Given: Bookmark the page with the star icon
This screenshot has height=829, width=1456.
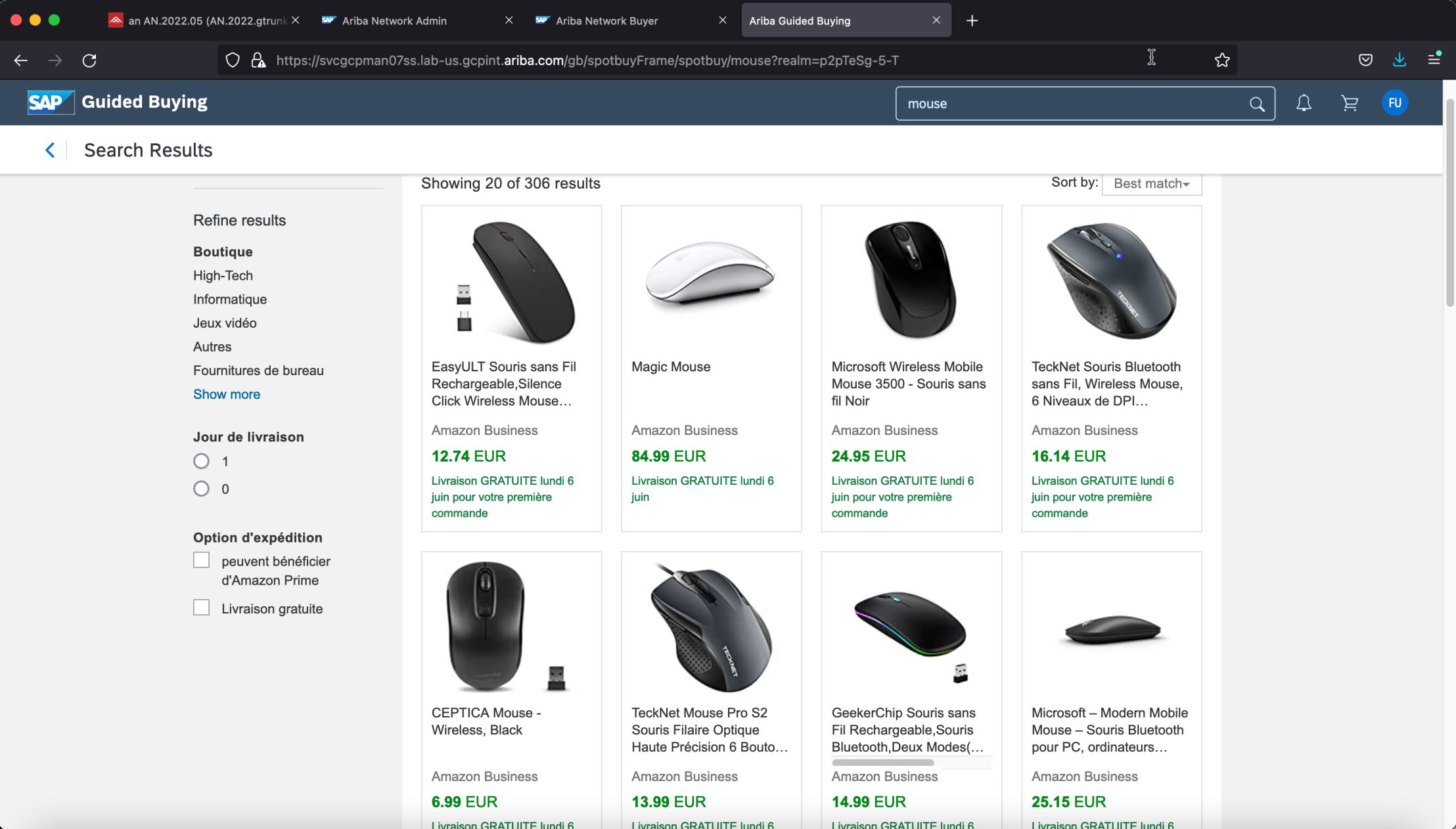Looking at the screenshot, I should pyautogui.click(x=1221, y=60).
